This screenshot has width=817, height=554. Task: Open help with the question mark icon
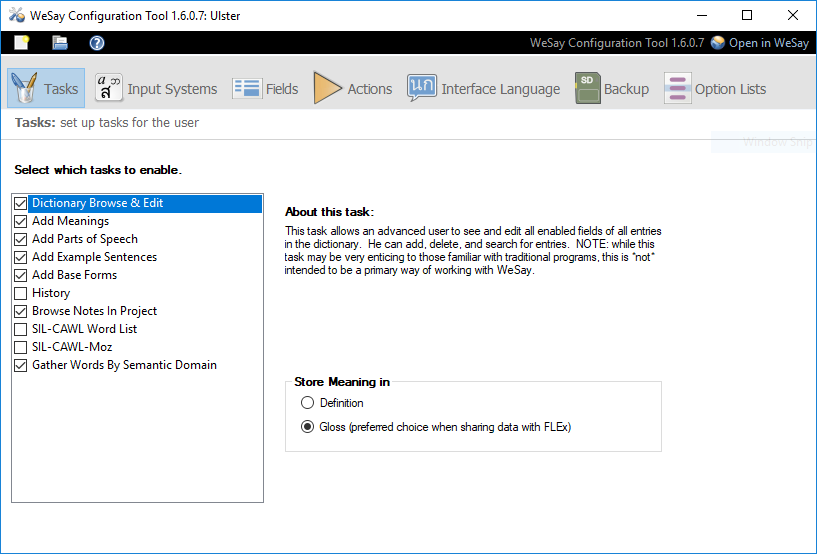[x=97, y=43]
